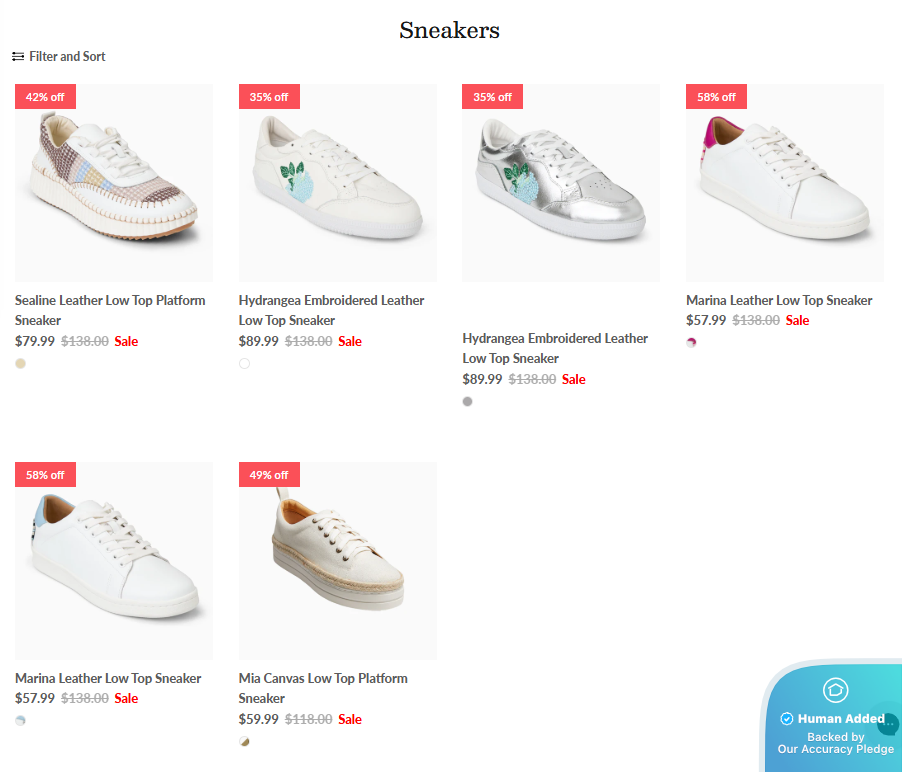The height and width of the screenshot is (772, 902).
Task: View the silver metallic Hydrangea sneaker image
Action: [561, 182]
